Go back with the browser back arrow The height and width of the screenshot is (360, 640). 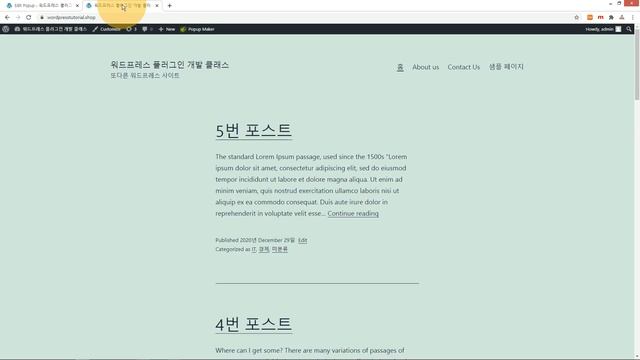[x=7, y=17]
